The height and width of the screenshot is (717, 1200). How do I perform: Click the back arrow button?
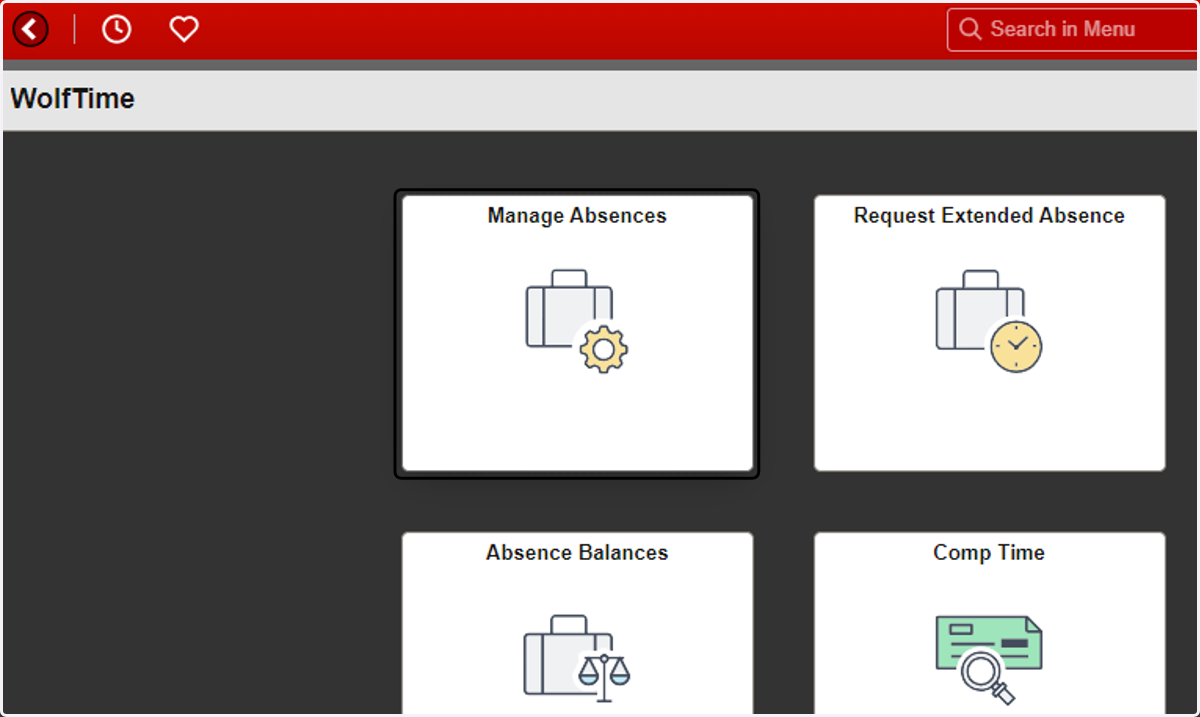[x=31, y=29]
